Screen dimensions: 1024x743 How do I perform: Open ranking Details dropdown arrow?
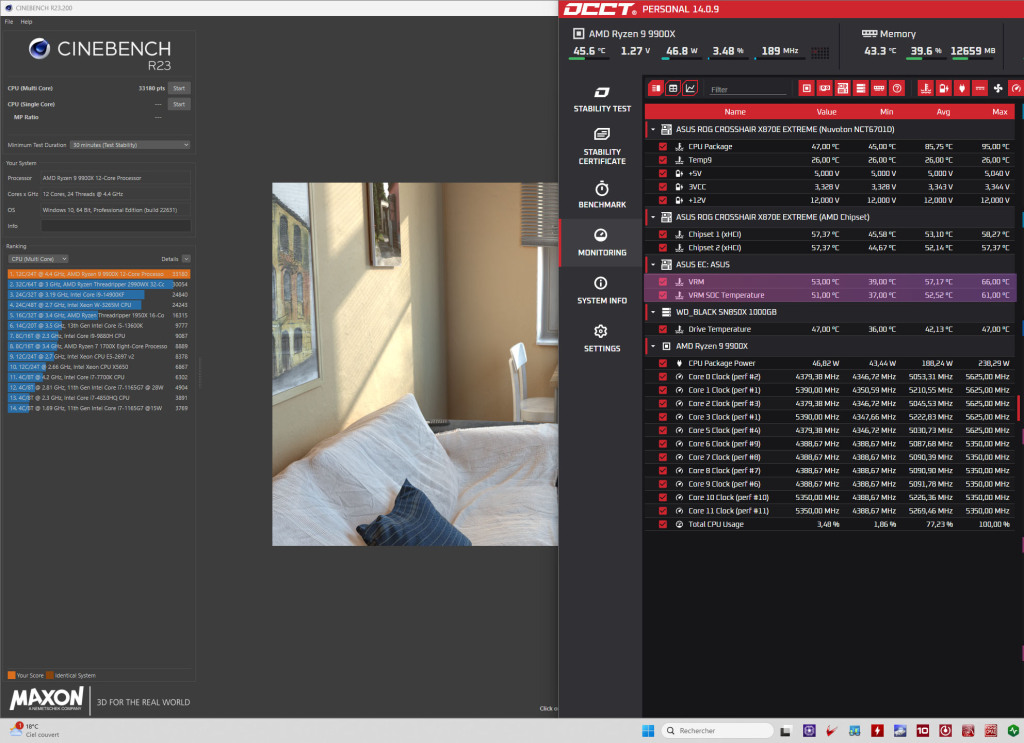(x=186, y=259)
